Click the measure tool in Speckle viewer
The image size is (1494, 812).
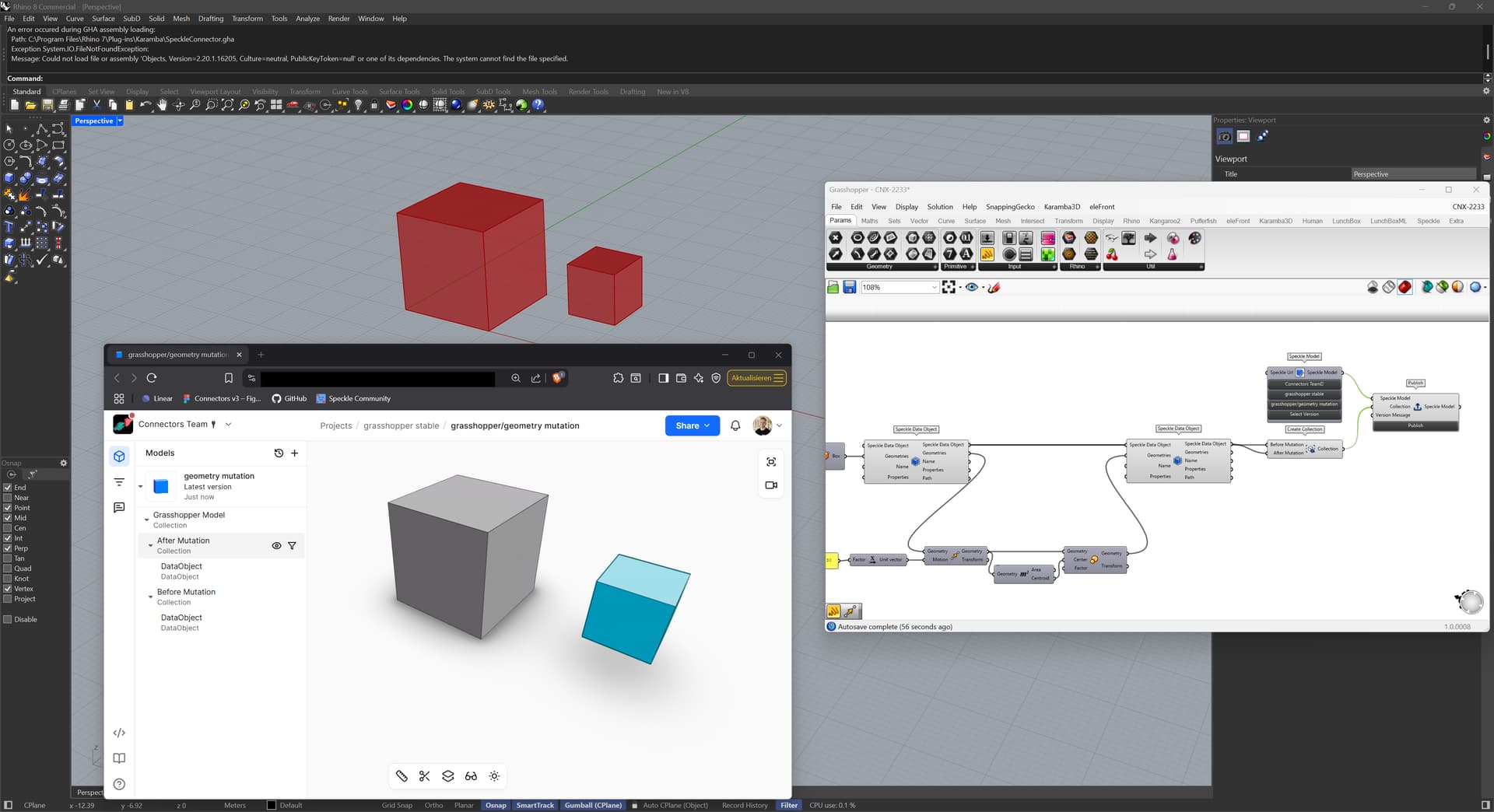point(402,776)
